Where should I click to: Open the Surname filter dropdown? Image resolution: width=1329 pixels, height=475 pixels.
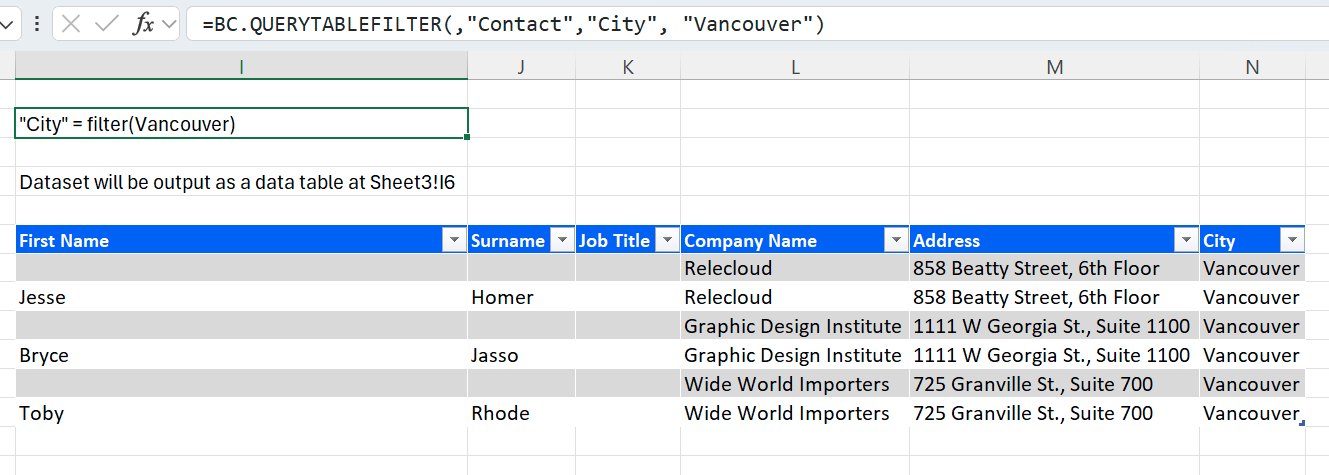click(x=563, y=240)
